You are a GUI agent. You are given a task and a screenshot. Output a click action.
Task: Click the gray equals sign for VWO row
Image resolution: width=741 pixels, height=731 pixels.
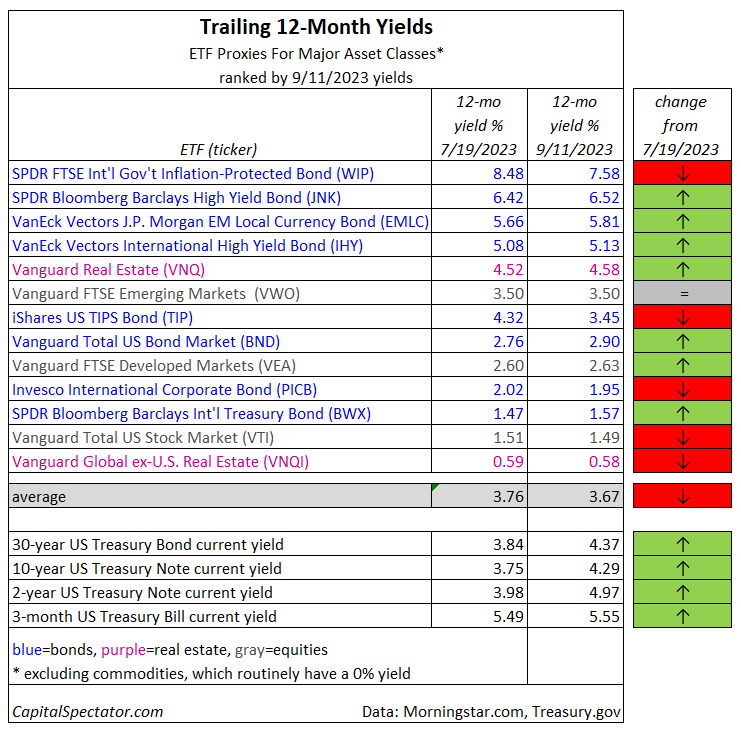click(x=684, y=294)
